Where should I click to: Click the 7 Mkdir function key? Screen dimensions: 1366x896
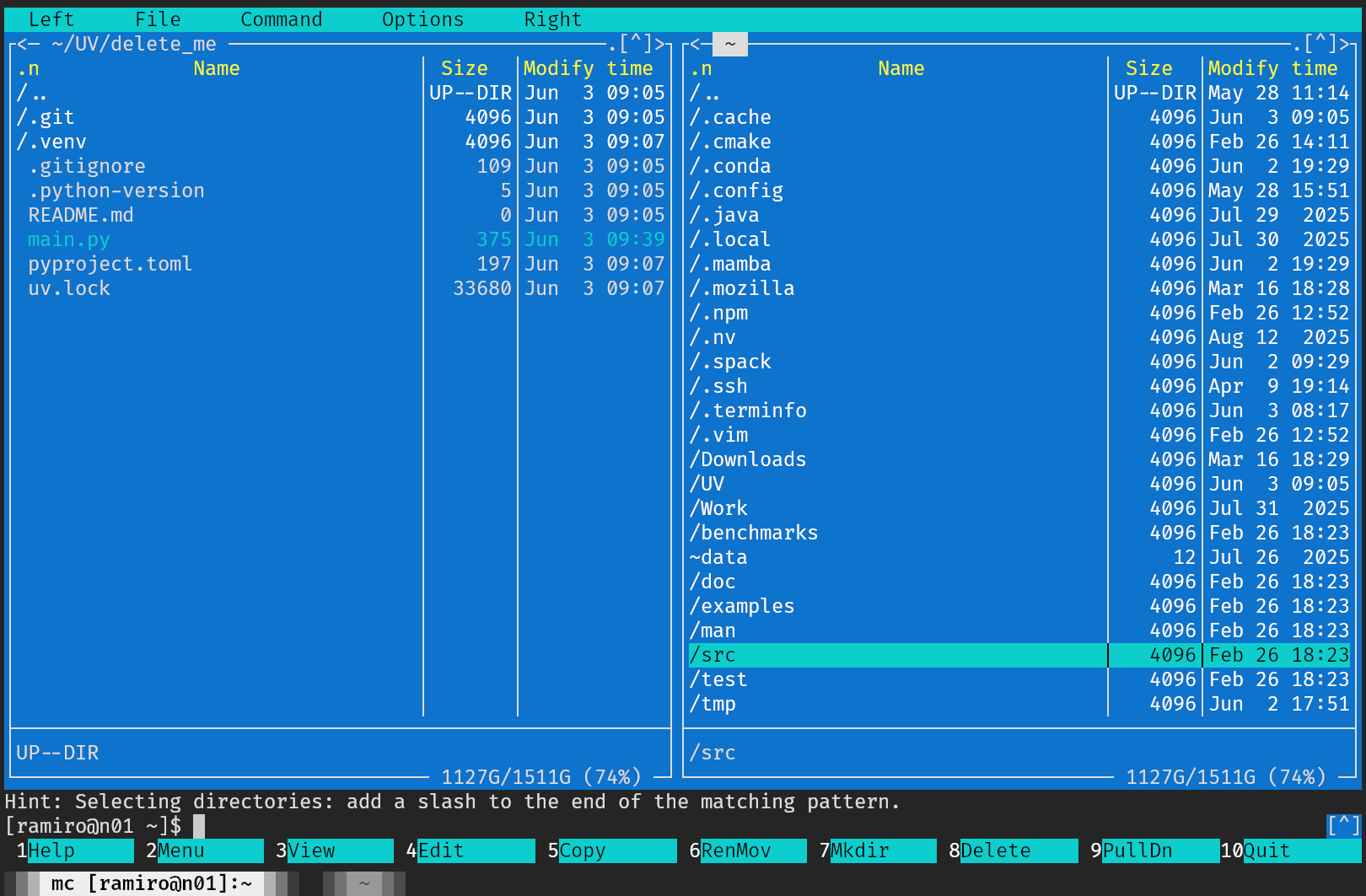(x=877, y=850)
